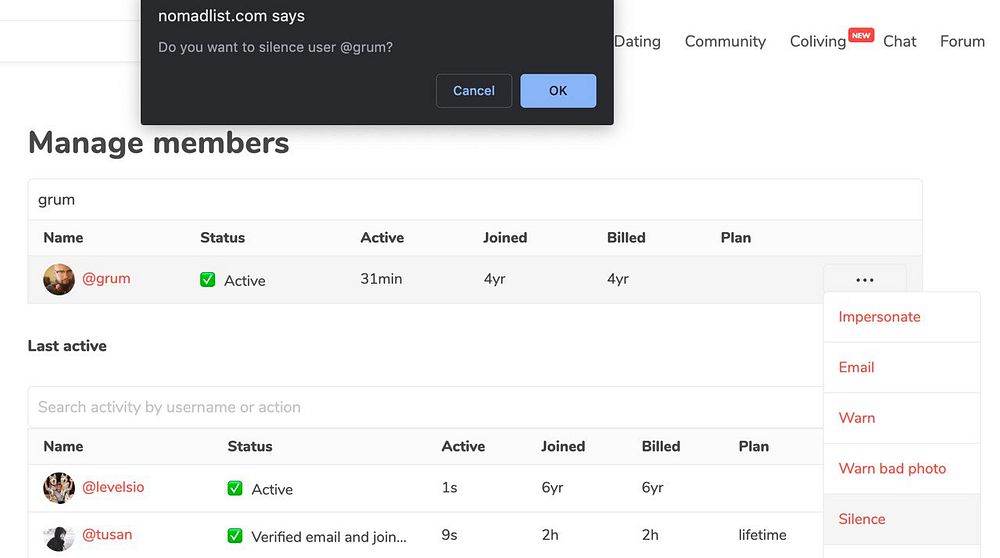
Task: Open the Coliving page marked NEW
Action: coord(818,41)
